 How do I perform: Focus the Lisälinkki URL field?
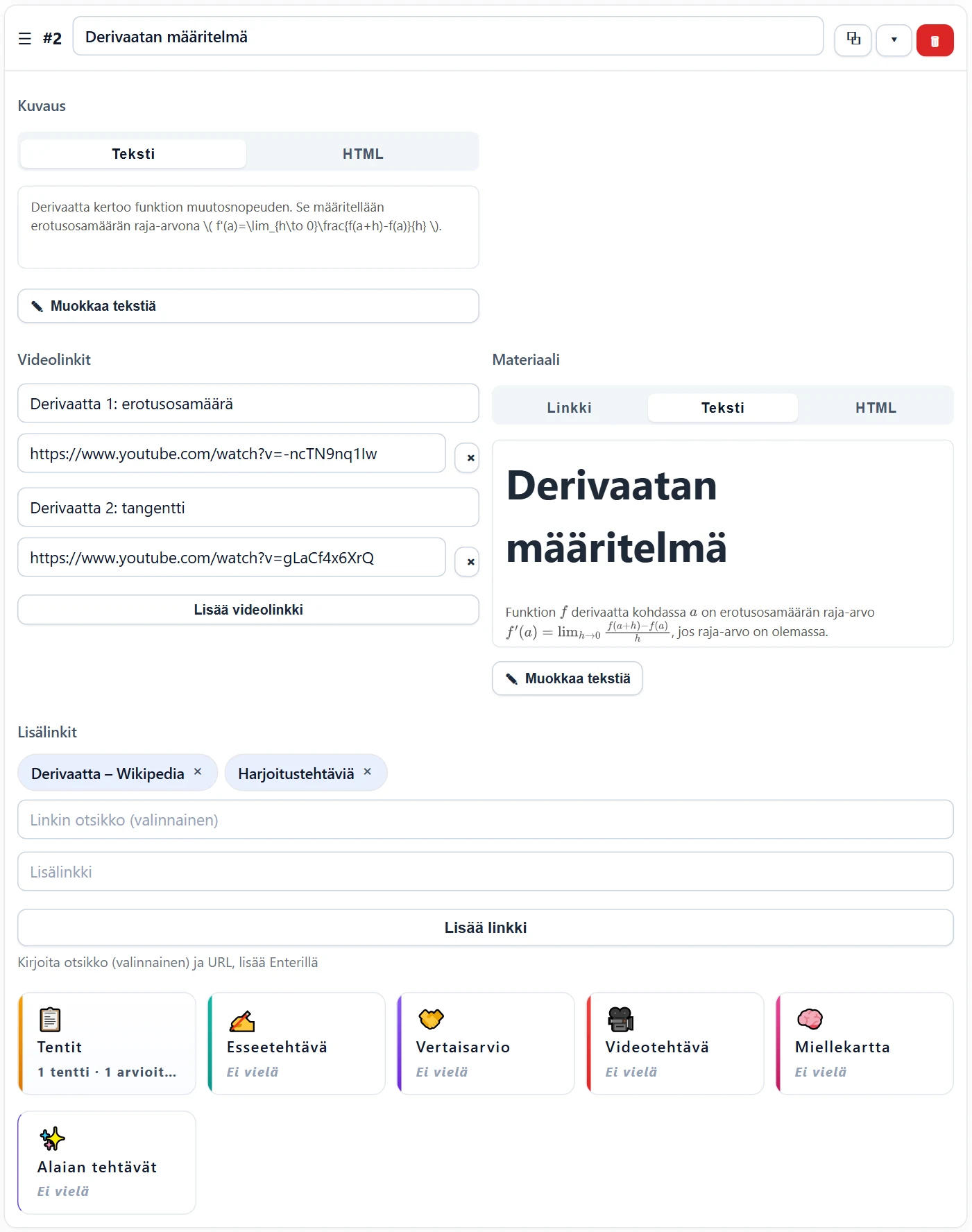(x=486, y=872)
